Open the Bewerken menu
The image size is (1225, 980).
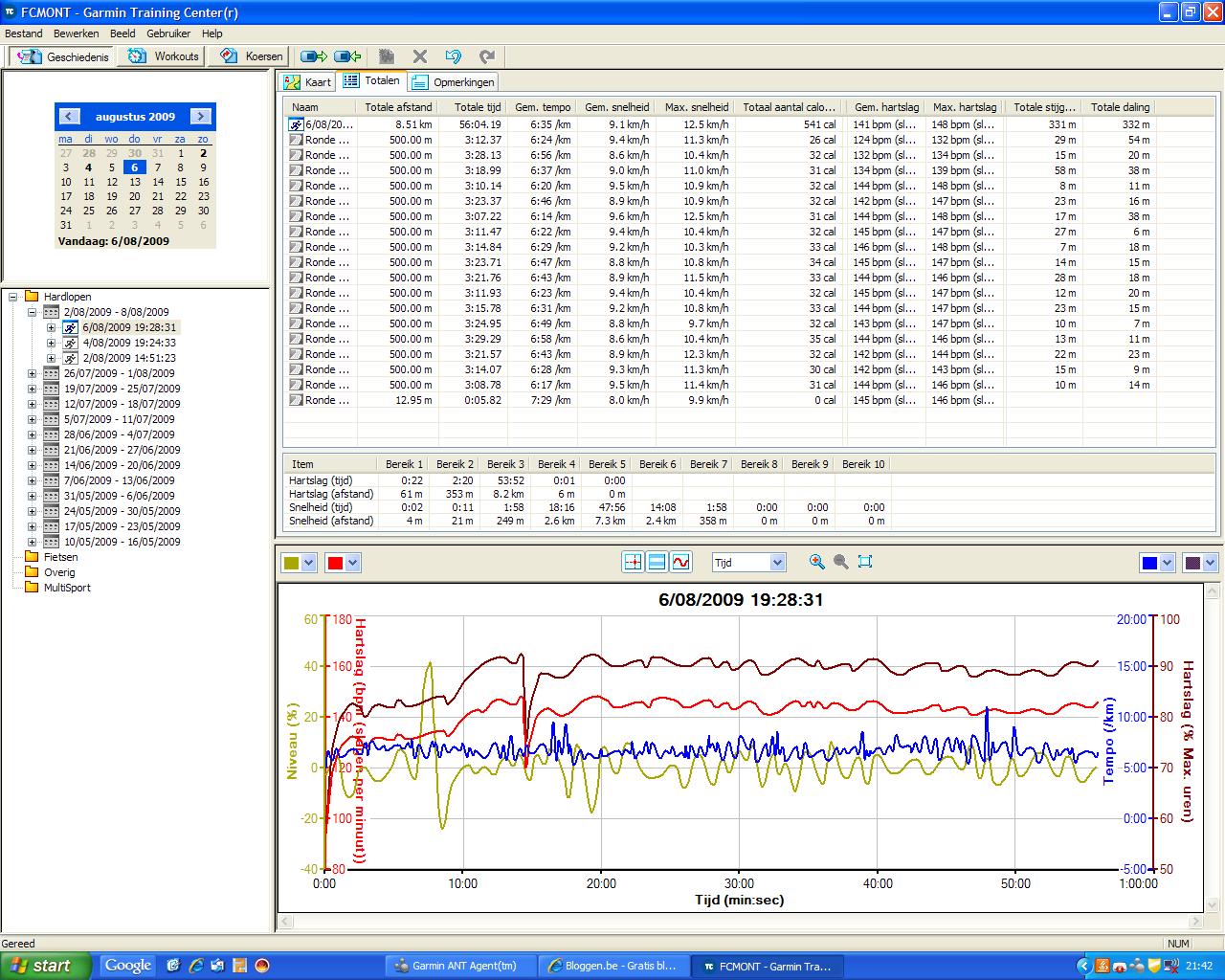click(x=77, y=33)
